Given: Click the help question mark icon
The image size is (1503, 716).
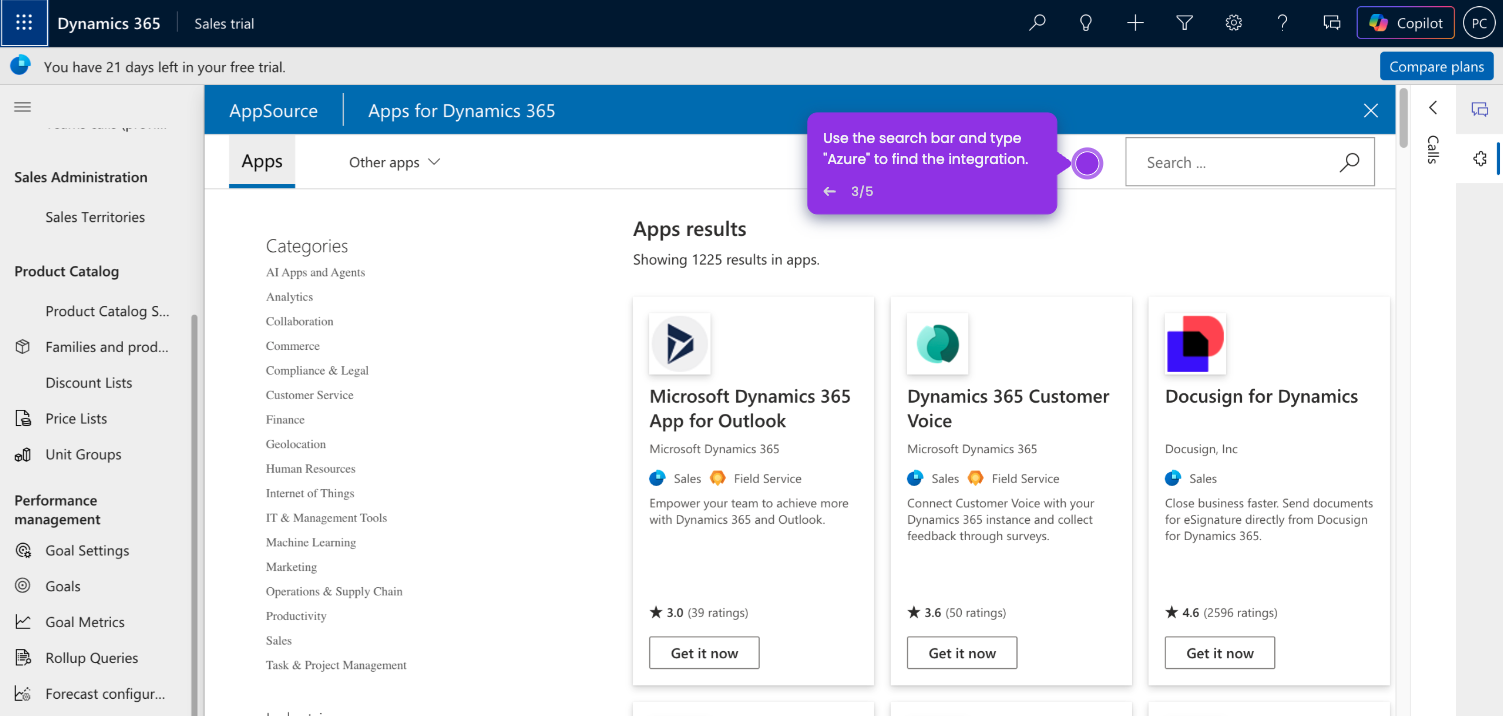Looking at the screenshot, I should pyautogui.click(x=1283, y=23).
